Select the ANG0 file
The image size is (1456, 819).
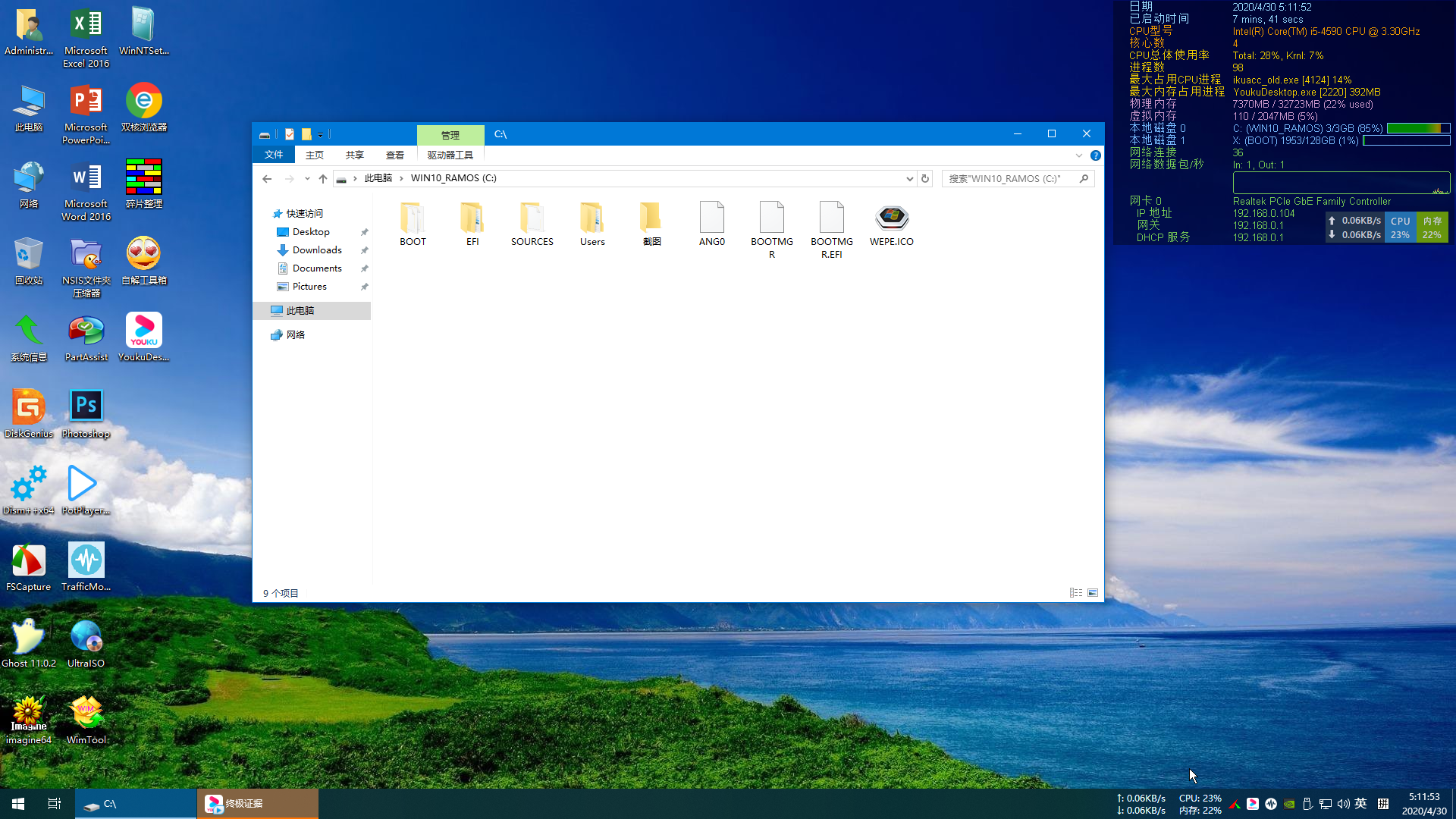(x=712, y=224)
